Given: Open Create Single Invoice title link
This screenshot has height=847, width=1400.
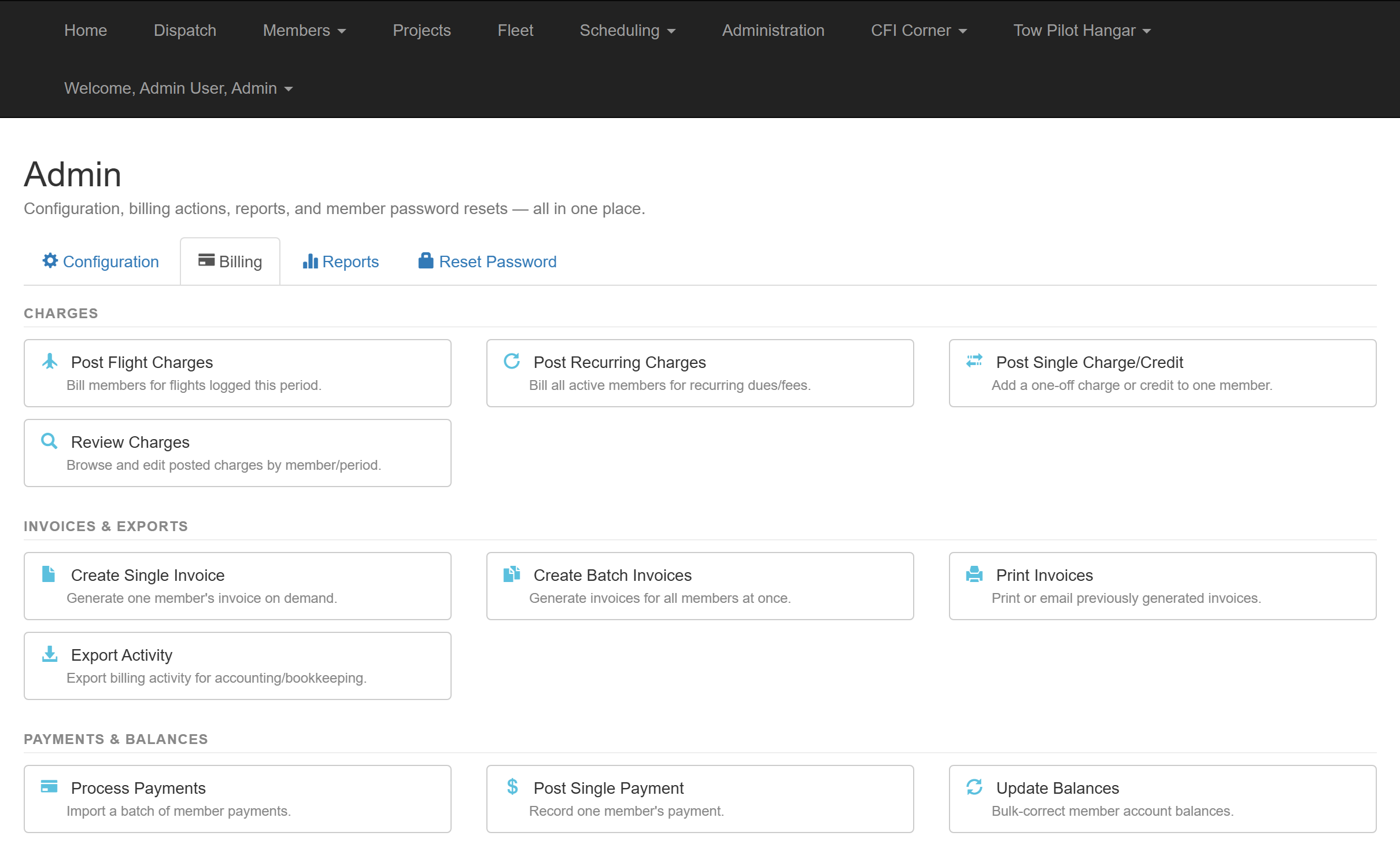Looking at the screenshot, I should (147, 575).
